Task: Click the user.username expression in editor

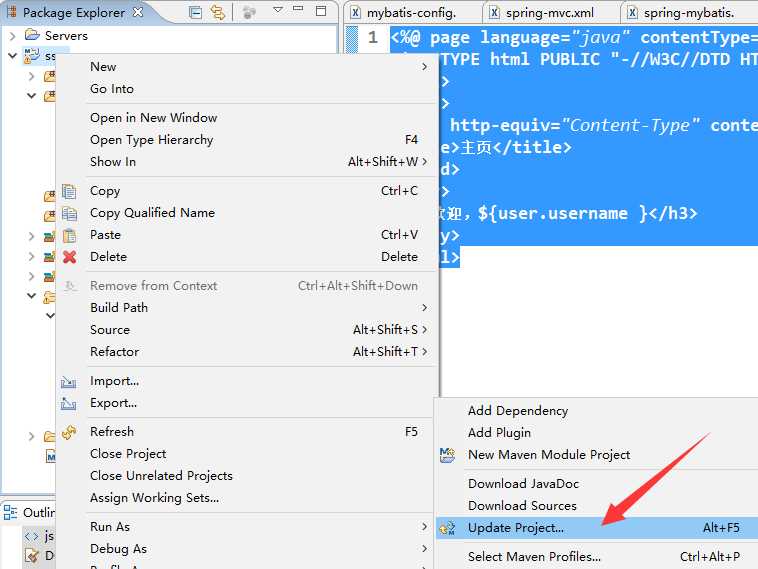Action: pyautogui.click(x=563, y=213)
